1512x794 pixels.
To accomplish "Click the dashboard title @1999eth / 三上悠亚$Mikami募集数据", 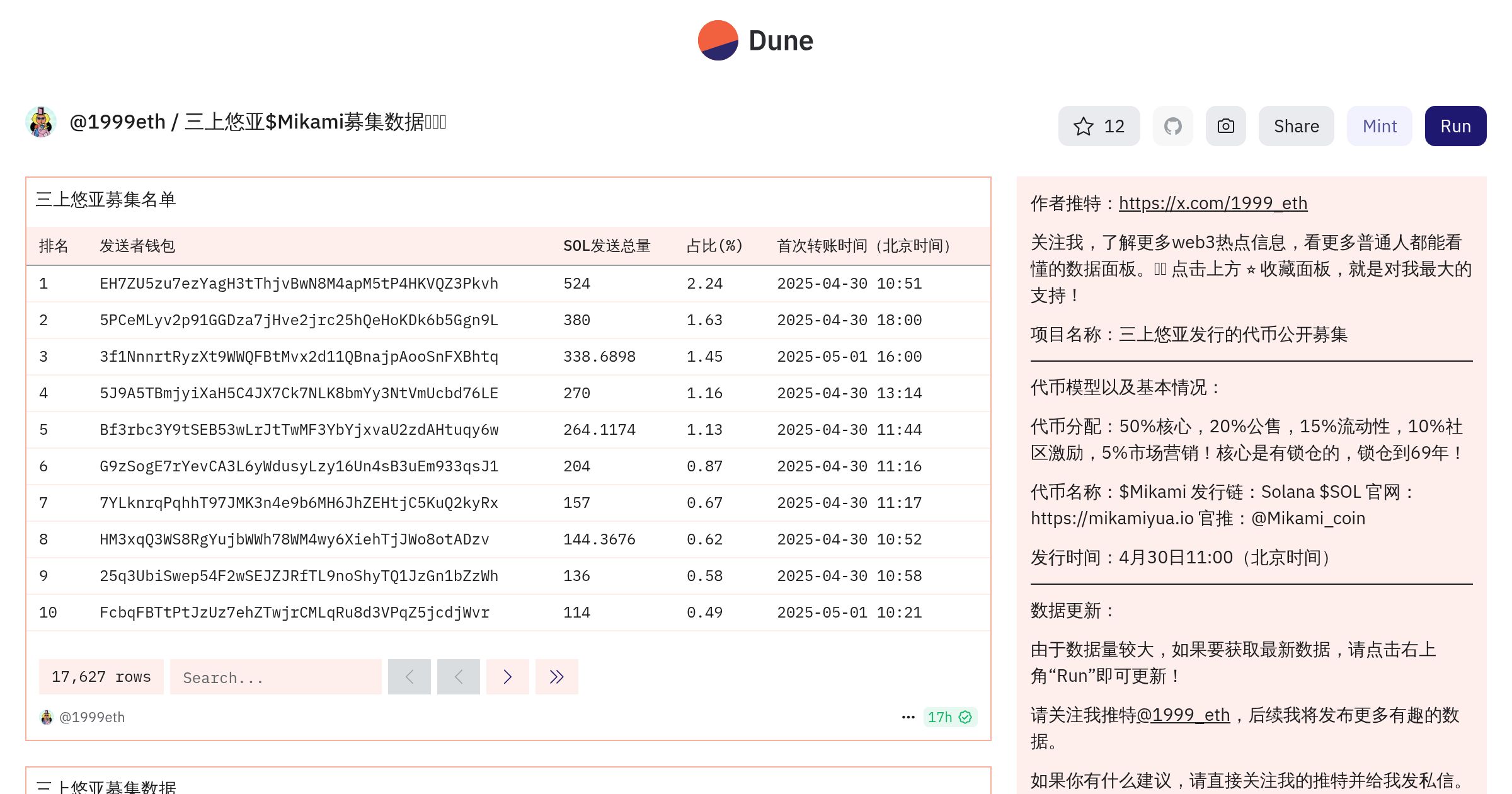I will point(258,122).
